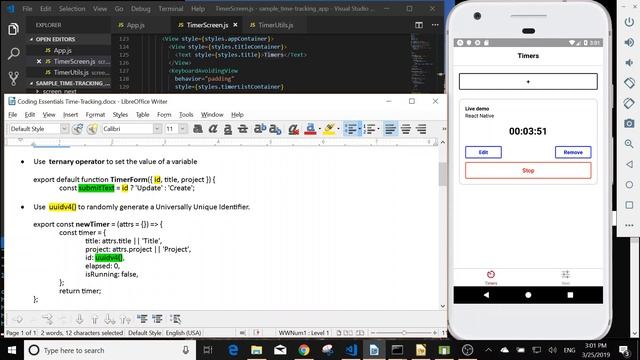Open the emulator extended controls ellipsis
This screenshot has width=640, height=360.
(629, 225)
